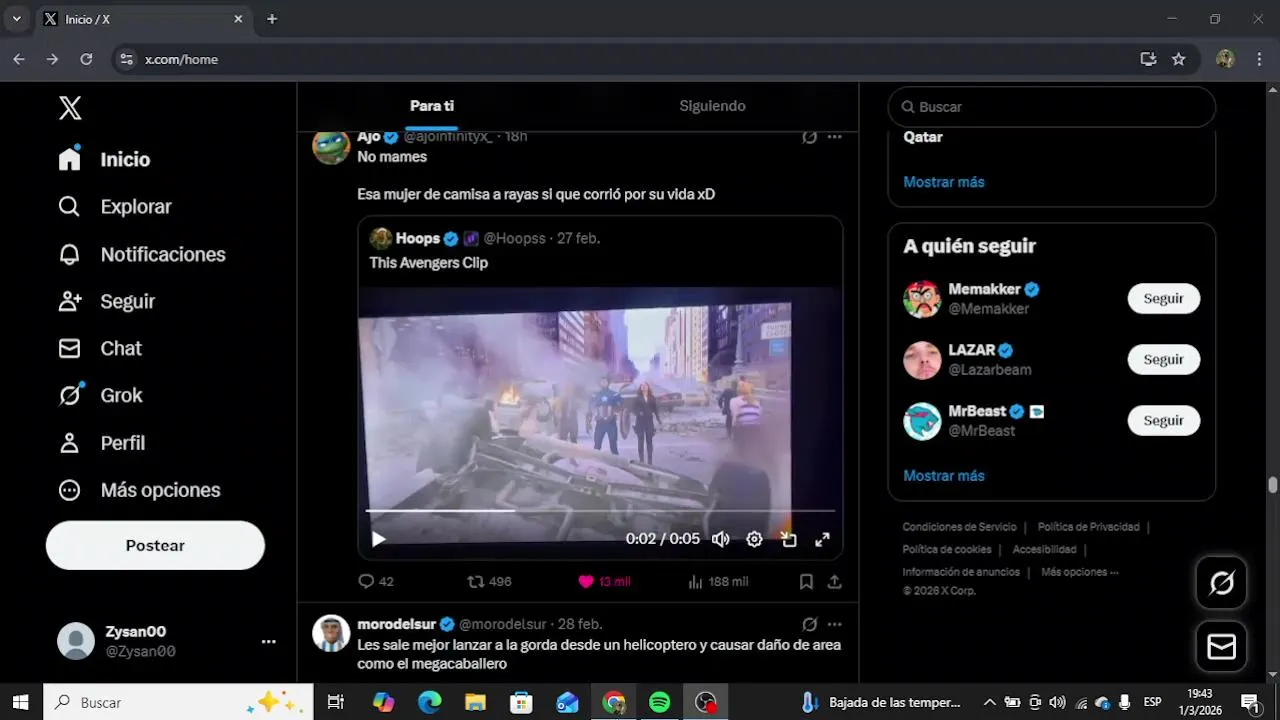
Task: Seek on the video progress bar
Action: click(x=600, y=510)
